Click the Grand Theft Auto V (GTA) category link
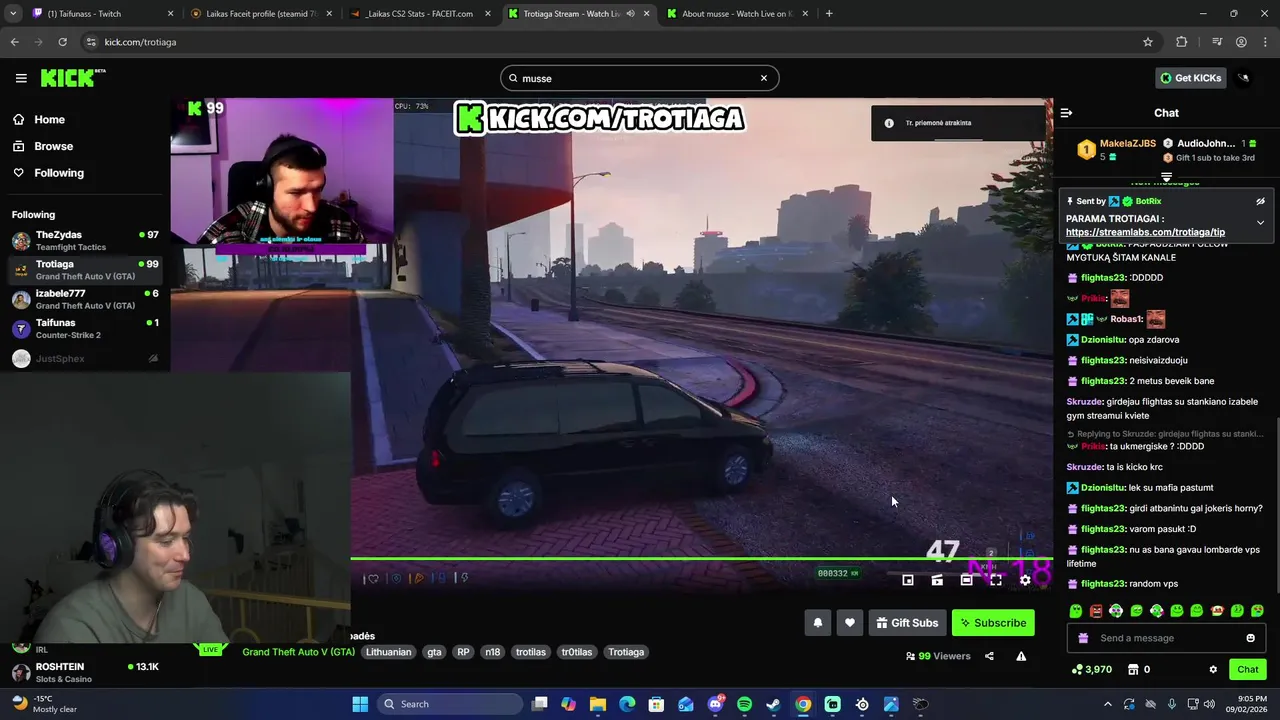 pyautogui.click(x=298, y=652)
